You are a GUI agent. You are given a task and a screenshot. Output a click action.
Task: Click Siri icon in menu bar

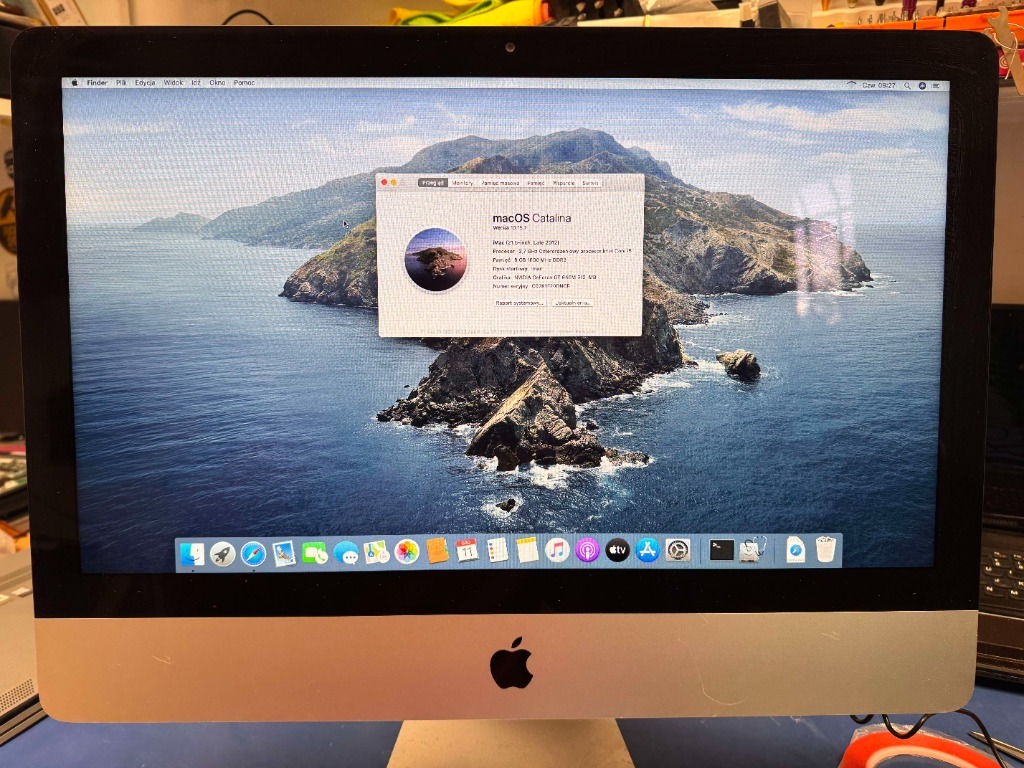(x=922, y=86)
